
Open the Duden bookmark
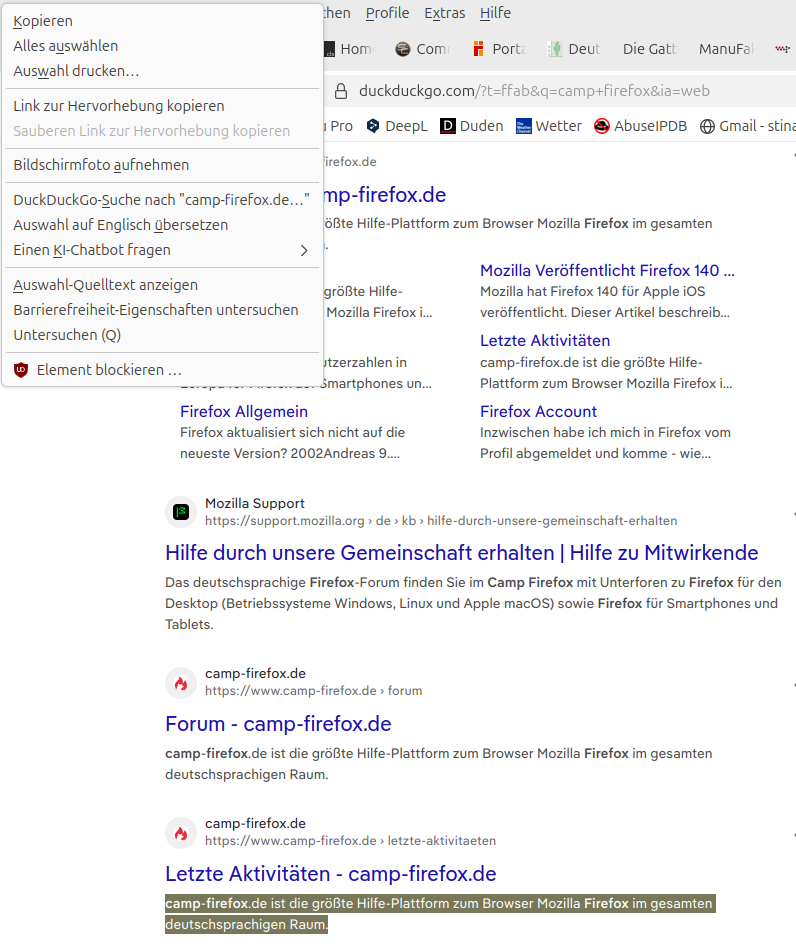pyautogui.click(x=471, y=126)
